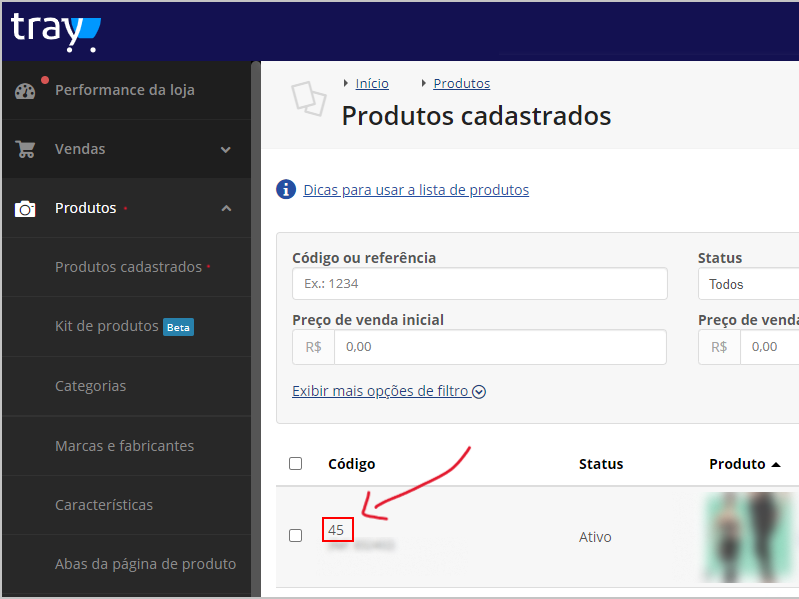This screenshot has width=799, height=599.
Task: Tick the checkbox for product 45
Action: coord(296,536)
